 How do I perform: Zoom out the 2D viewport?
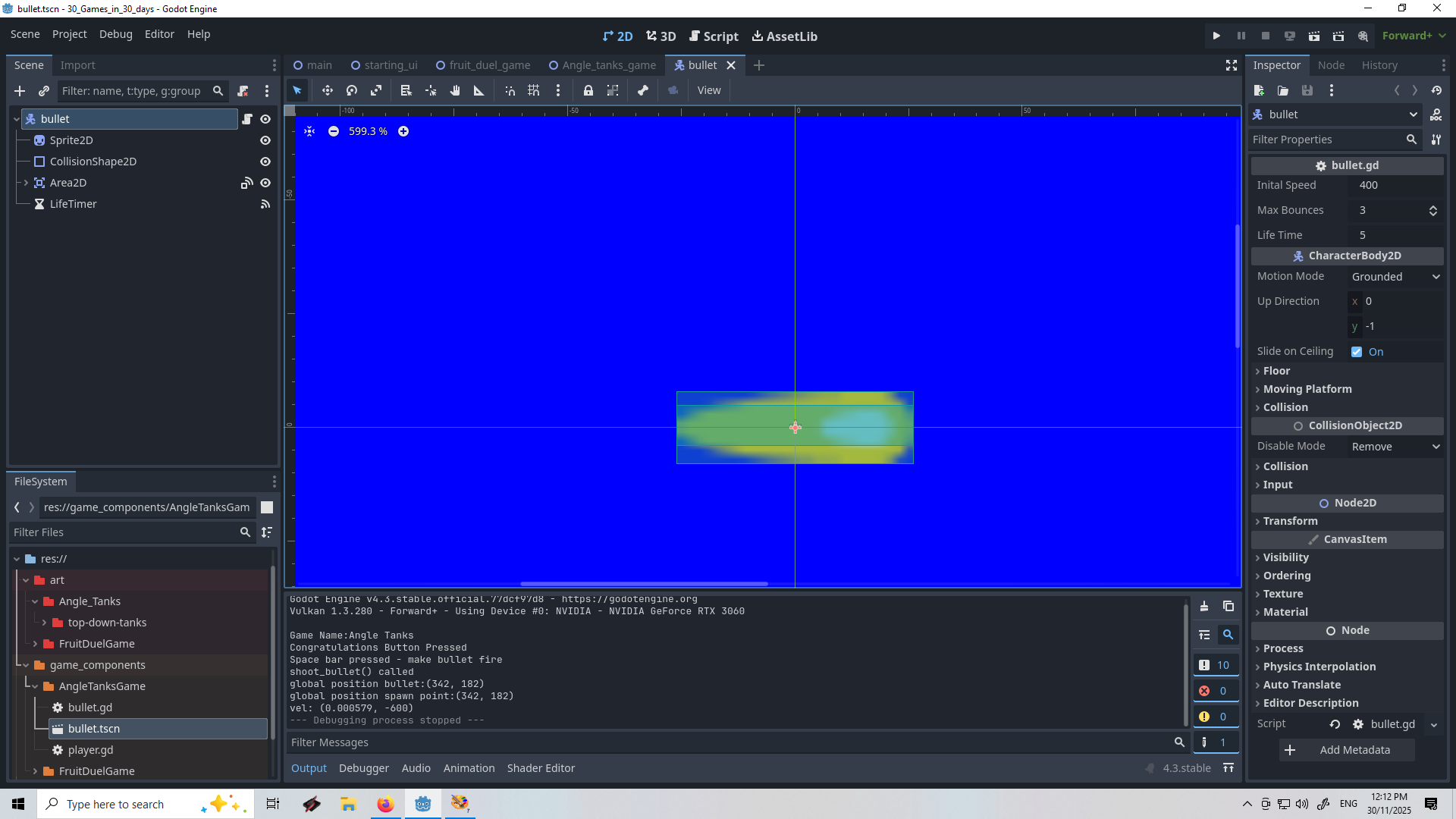334,131
